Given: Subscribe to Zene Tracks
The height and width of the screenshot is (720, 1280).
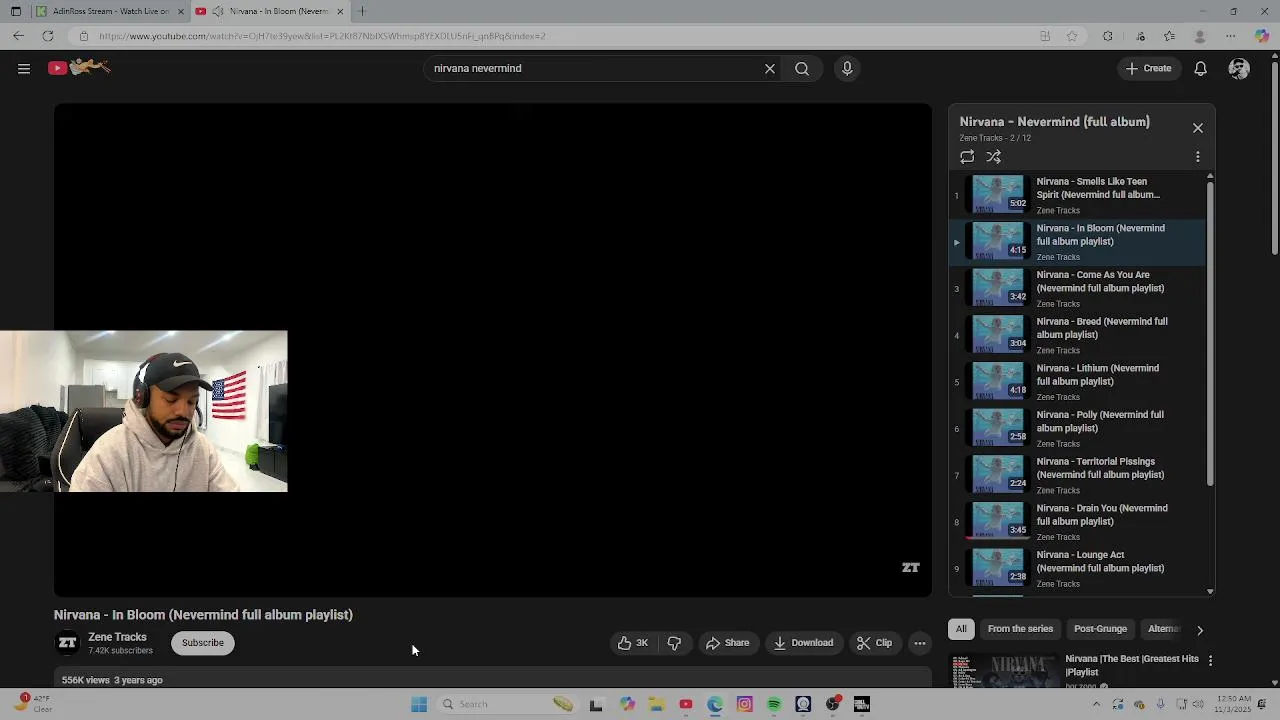Looking at the screenshot, I should click(203, 643).
